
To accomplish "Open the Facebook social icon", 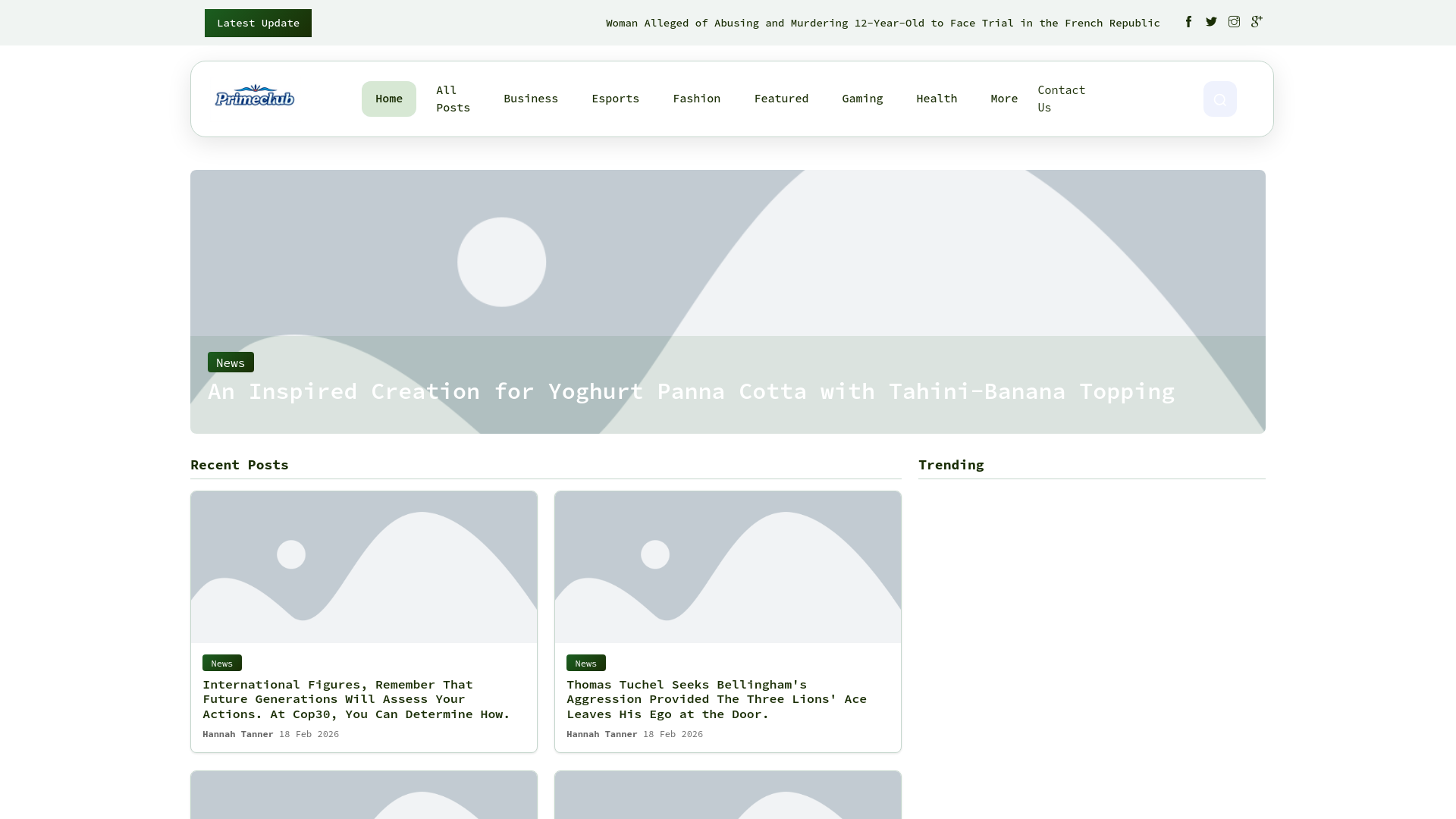I will pos(1188,22).
